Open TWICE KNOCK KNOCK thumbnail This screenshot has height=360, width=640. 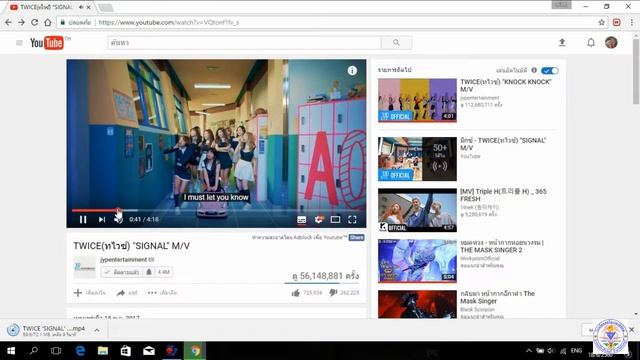tap(417, 100)
